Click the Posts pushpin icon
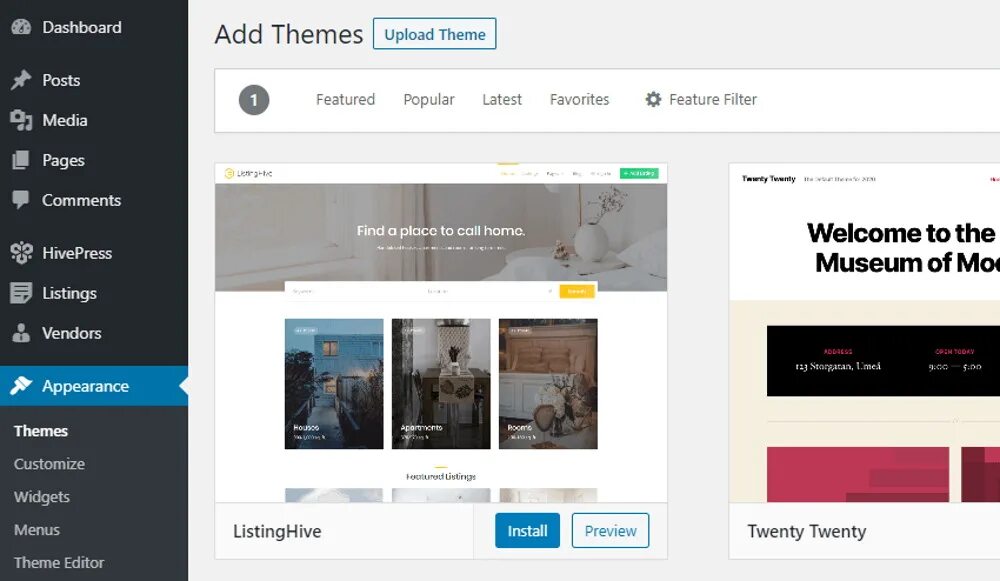Image resolution: width=1000 pixels, height=581 pixels. click(x=21, y=80)
